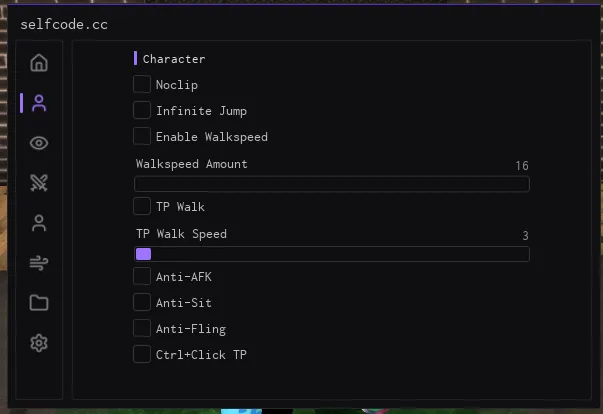Turn on the TP Walk checkbox

tap(142, 206)
